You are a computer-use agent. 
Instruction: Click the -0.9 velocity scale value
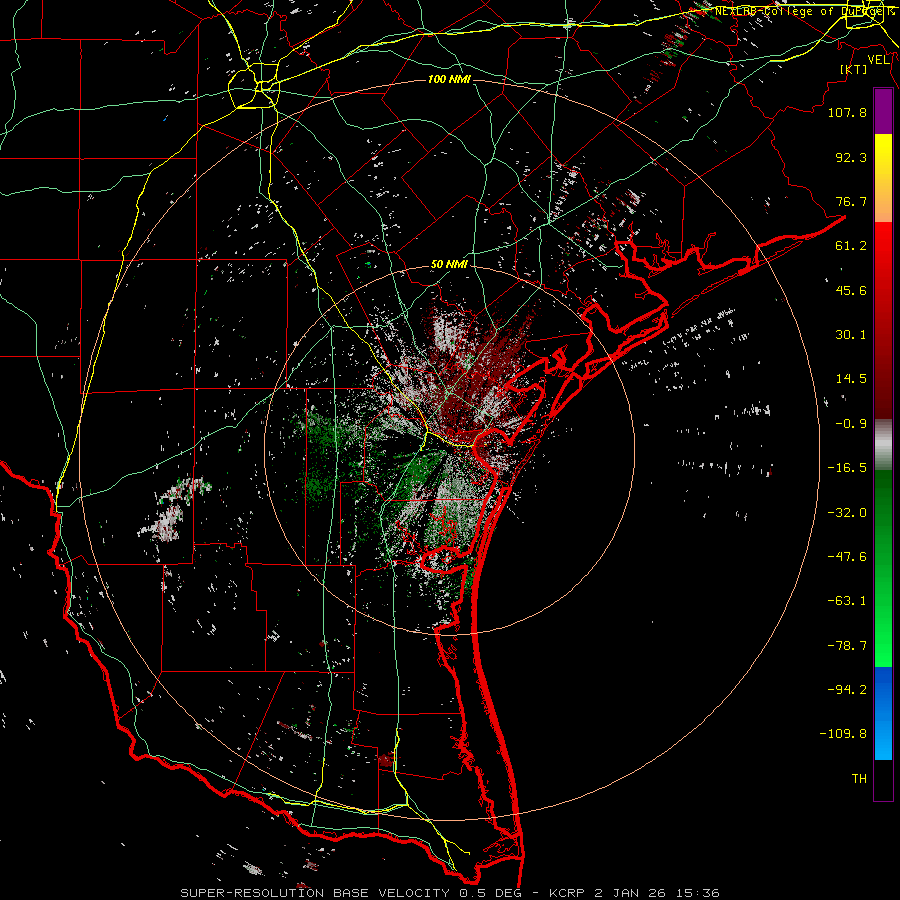[x=851, y=424]
